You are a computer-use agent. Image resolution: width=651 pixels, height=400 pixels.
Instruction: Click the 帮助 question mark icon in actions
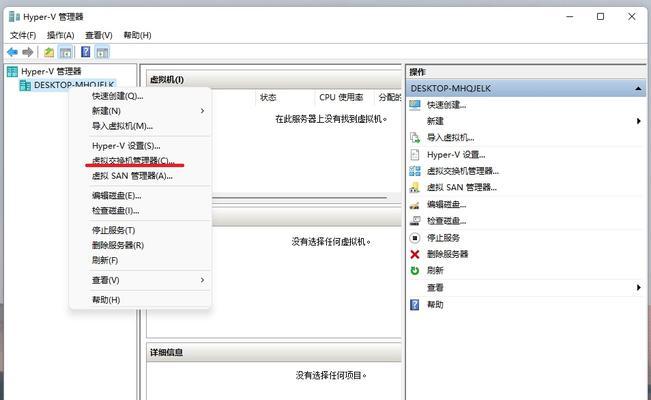(x=415, y=304)
